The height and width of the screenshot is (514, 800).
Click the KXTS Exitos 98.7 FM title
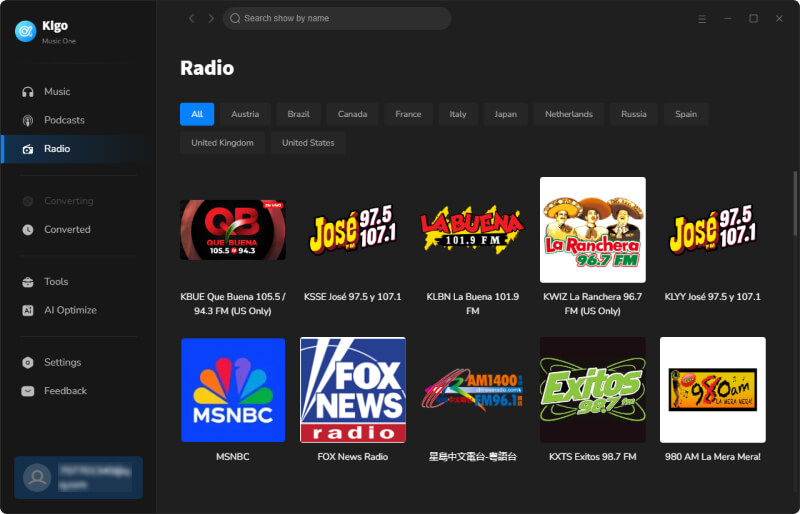coord(593,457)
